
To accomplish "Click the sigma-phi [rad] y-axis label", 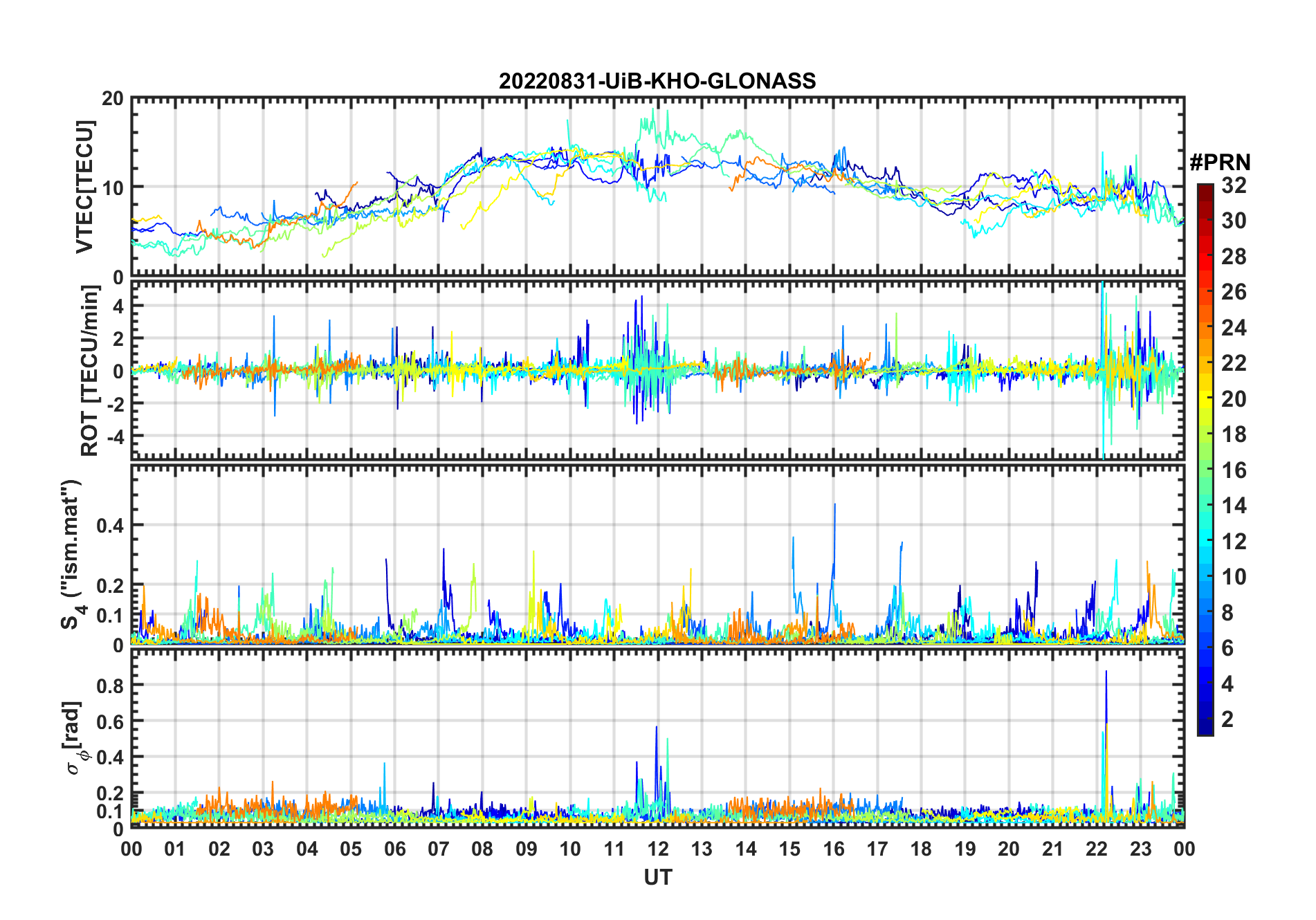I will [x=75, y=738].
